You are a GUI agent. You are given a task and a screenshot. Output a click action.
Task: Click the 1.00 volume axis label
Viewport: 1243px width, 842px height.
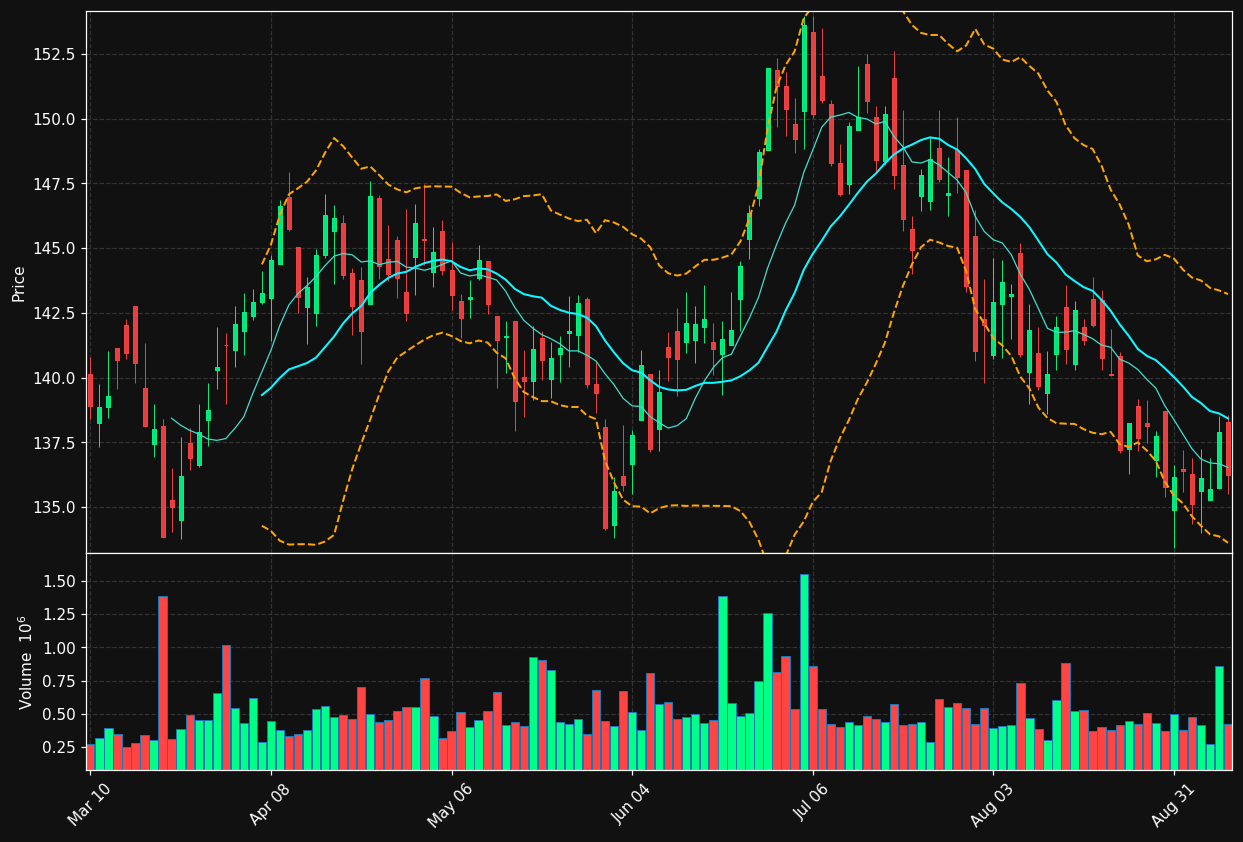click(x=59, y=648)
